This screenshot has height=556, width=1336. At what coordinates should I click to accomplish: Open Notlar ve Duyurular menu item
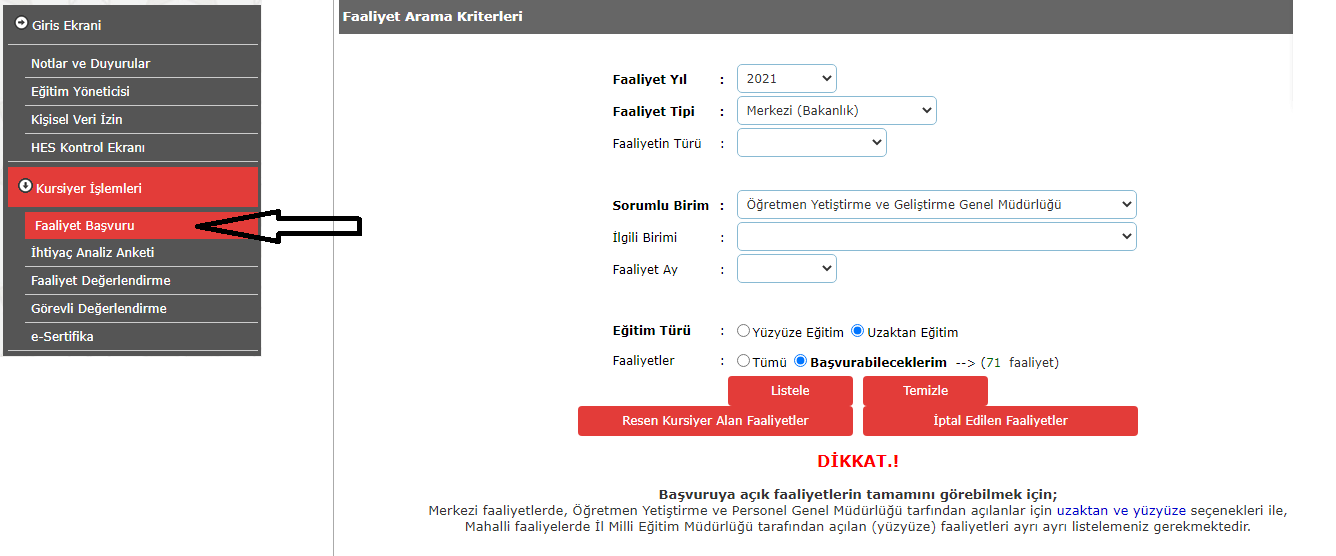click(x=90, y=63)
